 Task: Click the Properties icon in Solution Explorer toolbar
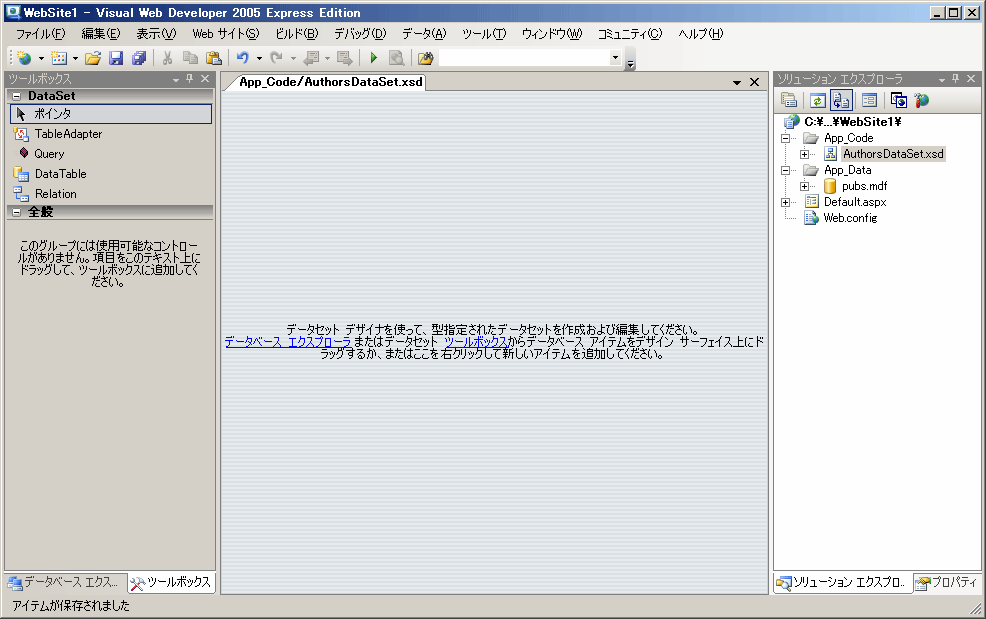click(789, 100)
